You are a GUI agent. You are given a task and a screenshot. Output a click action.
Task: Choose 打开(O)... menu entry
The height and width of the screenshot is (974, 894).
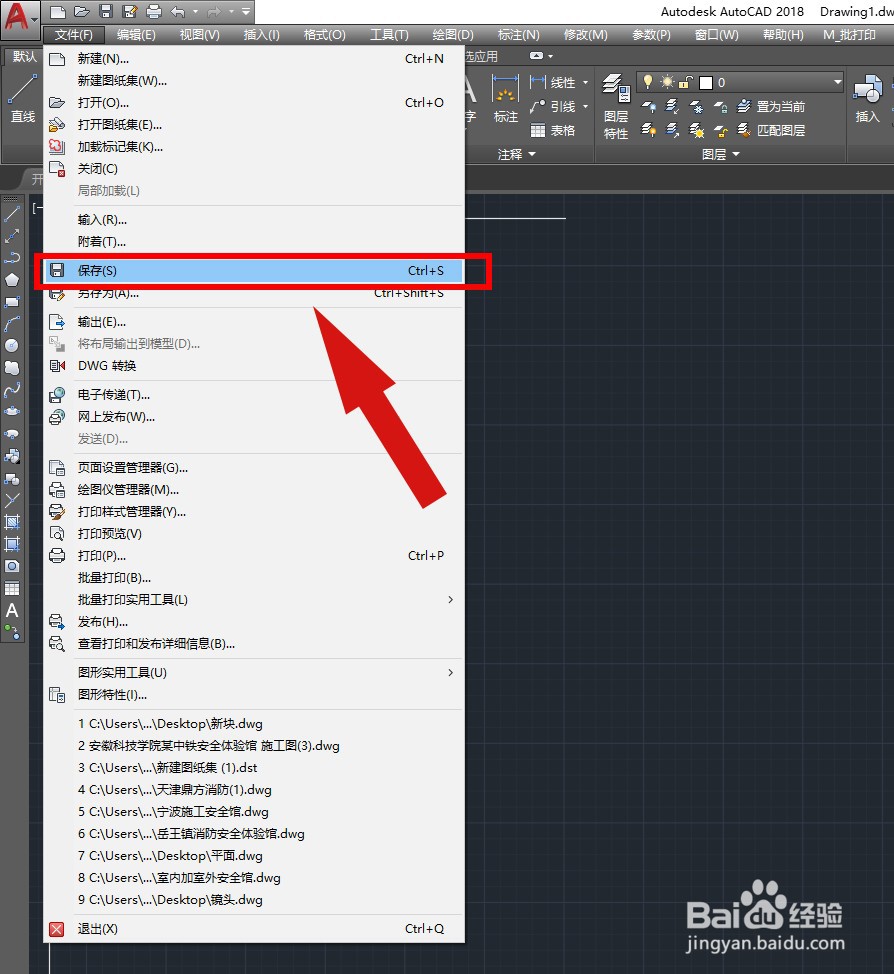click(253, 102)
